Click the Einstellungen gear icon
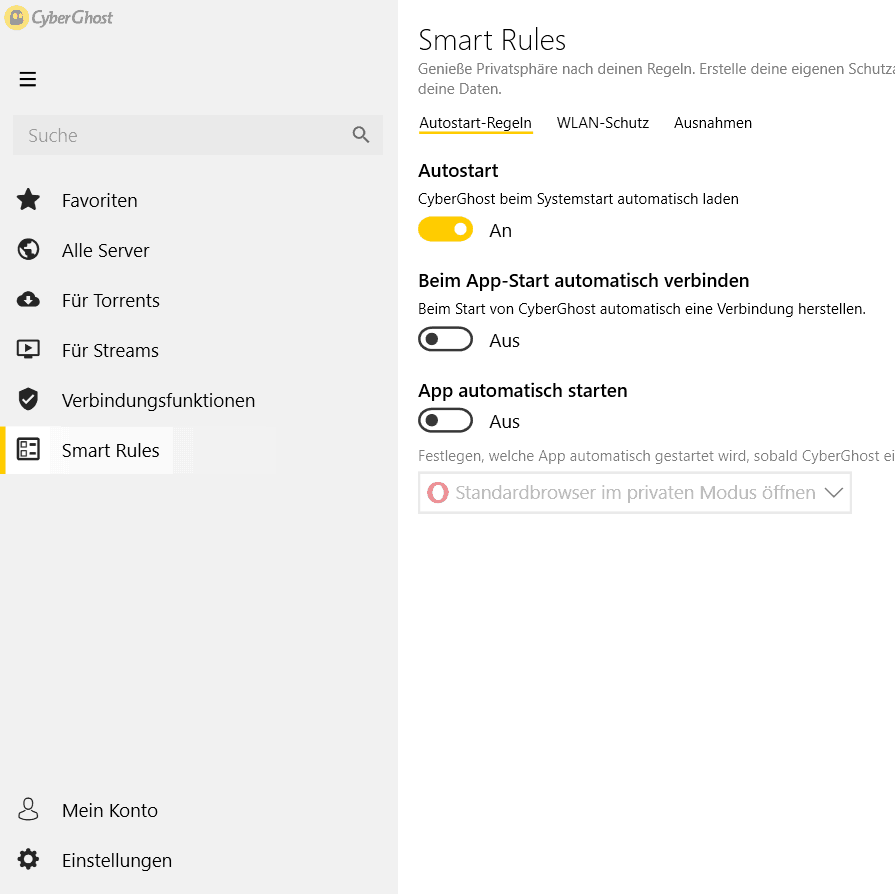The image size is (895, 895). 28,859
